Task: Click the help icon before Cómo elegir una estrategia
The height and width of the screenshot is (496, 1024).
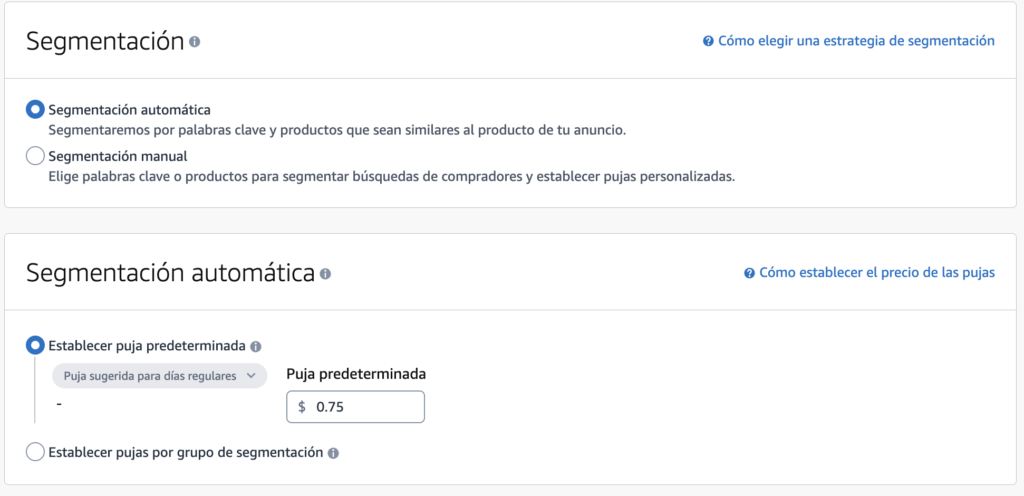Action: click(708, 42)
